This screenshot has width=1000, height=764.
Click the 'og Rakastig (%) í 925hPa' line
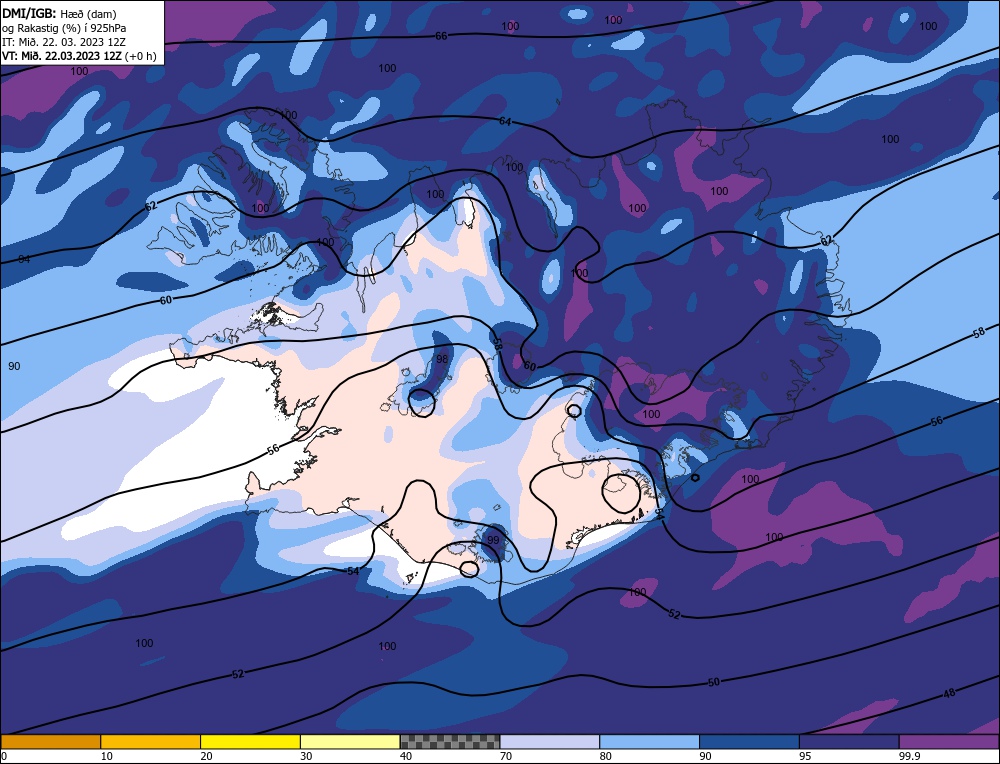point(64,28)
